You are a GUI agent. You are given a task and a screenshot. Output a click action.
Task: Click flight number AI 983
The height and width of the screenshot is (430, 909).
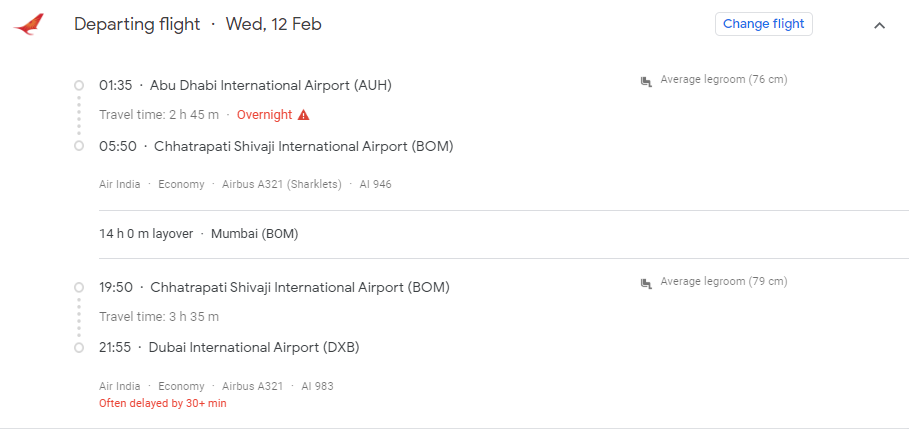point(317,386)
